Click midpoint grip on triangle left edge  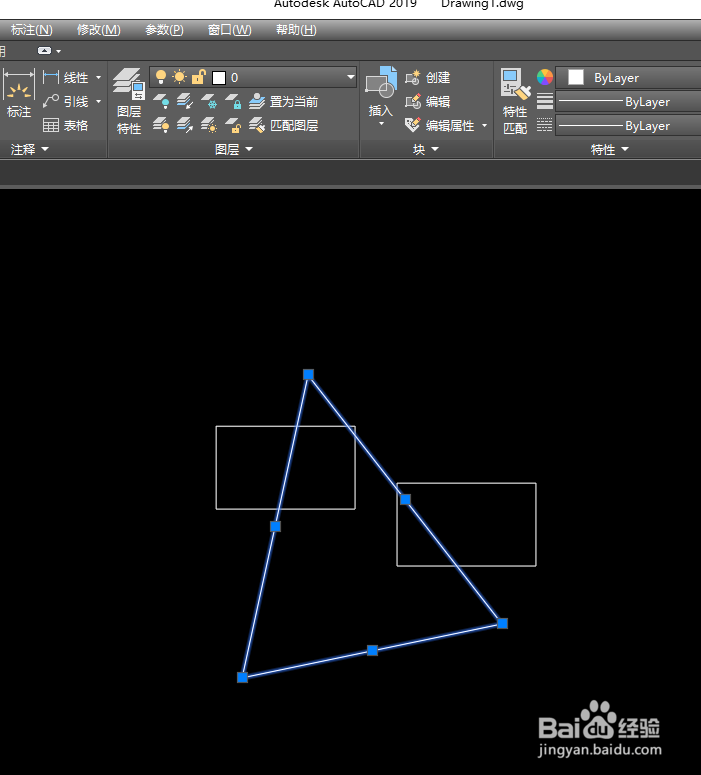pyautogui.click(x=275, y=526)
